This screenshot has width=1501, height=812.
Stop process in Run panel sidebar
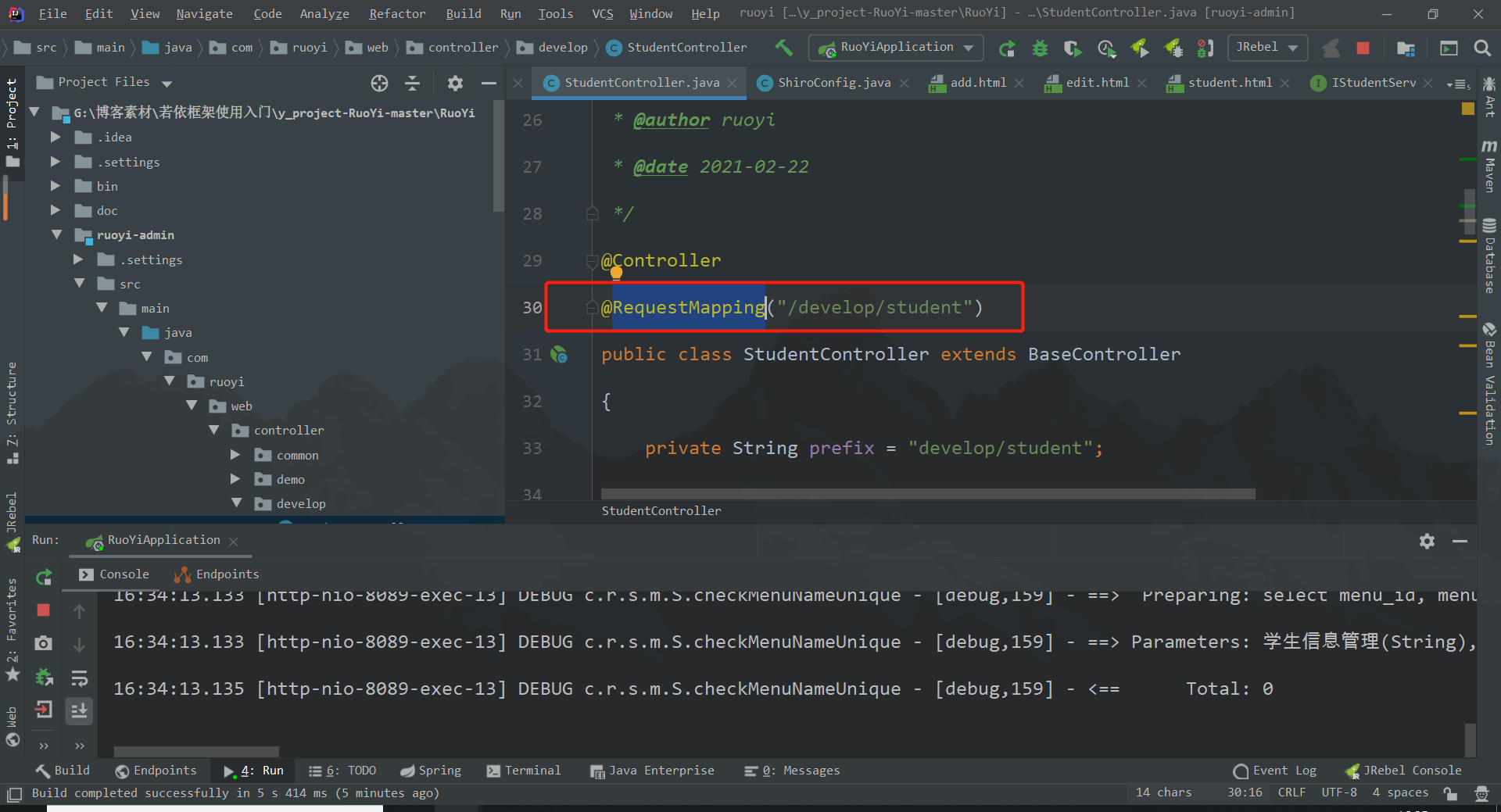click(x=44, y=610)
